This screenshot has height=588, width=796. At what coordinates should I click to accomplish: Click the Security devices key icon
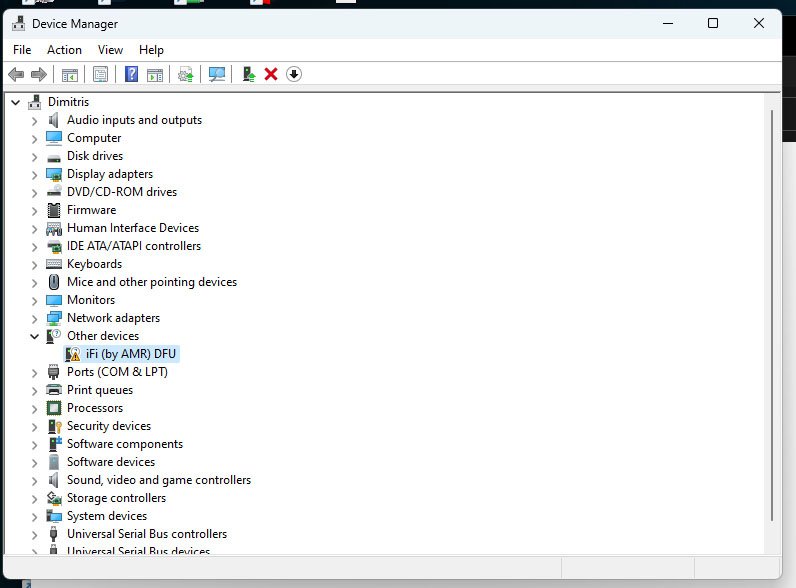[x=54, y=426]
